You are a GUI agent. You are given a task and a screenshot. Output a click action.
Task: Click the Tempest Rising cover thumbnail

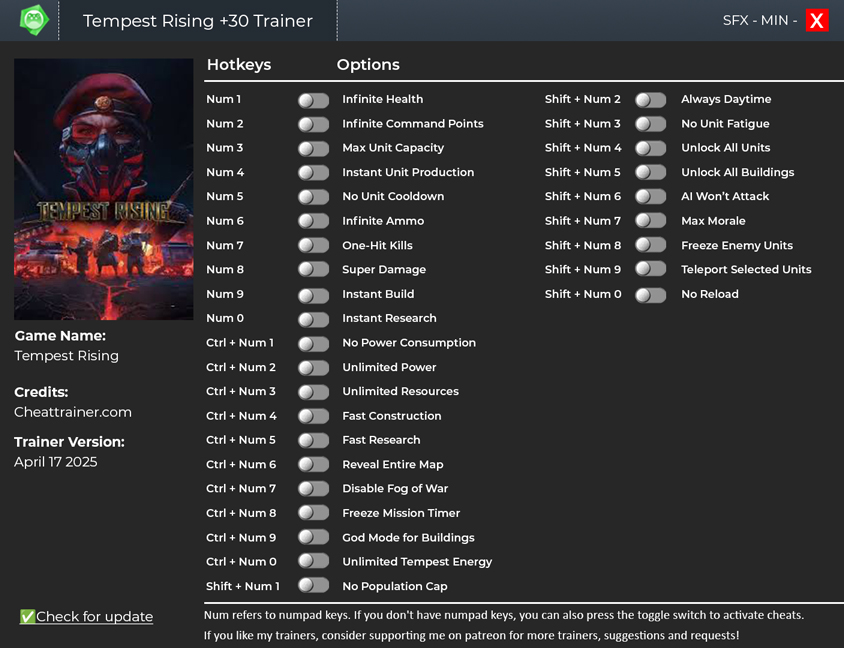tap(103, 189)
